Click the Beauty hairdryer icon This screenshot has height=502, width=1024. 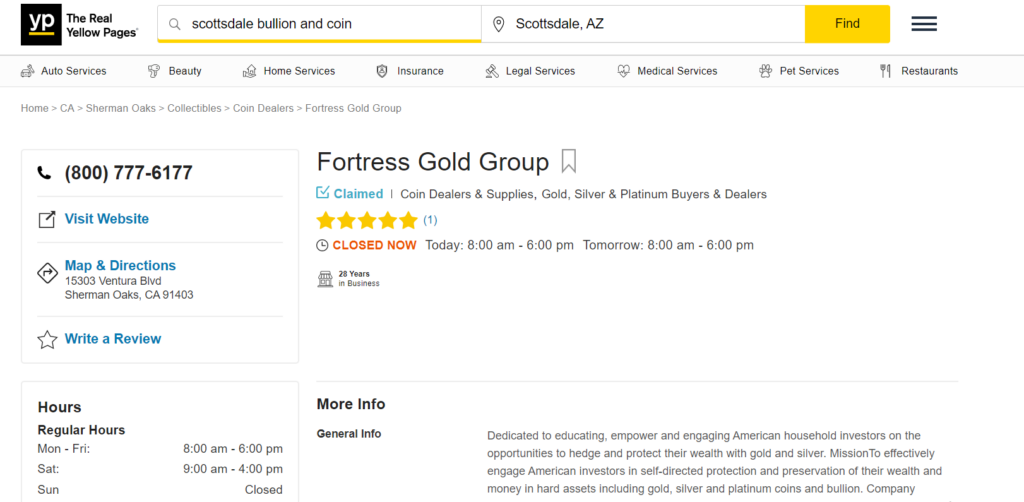[154, 71]
